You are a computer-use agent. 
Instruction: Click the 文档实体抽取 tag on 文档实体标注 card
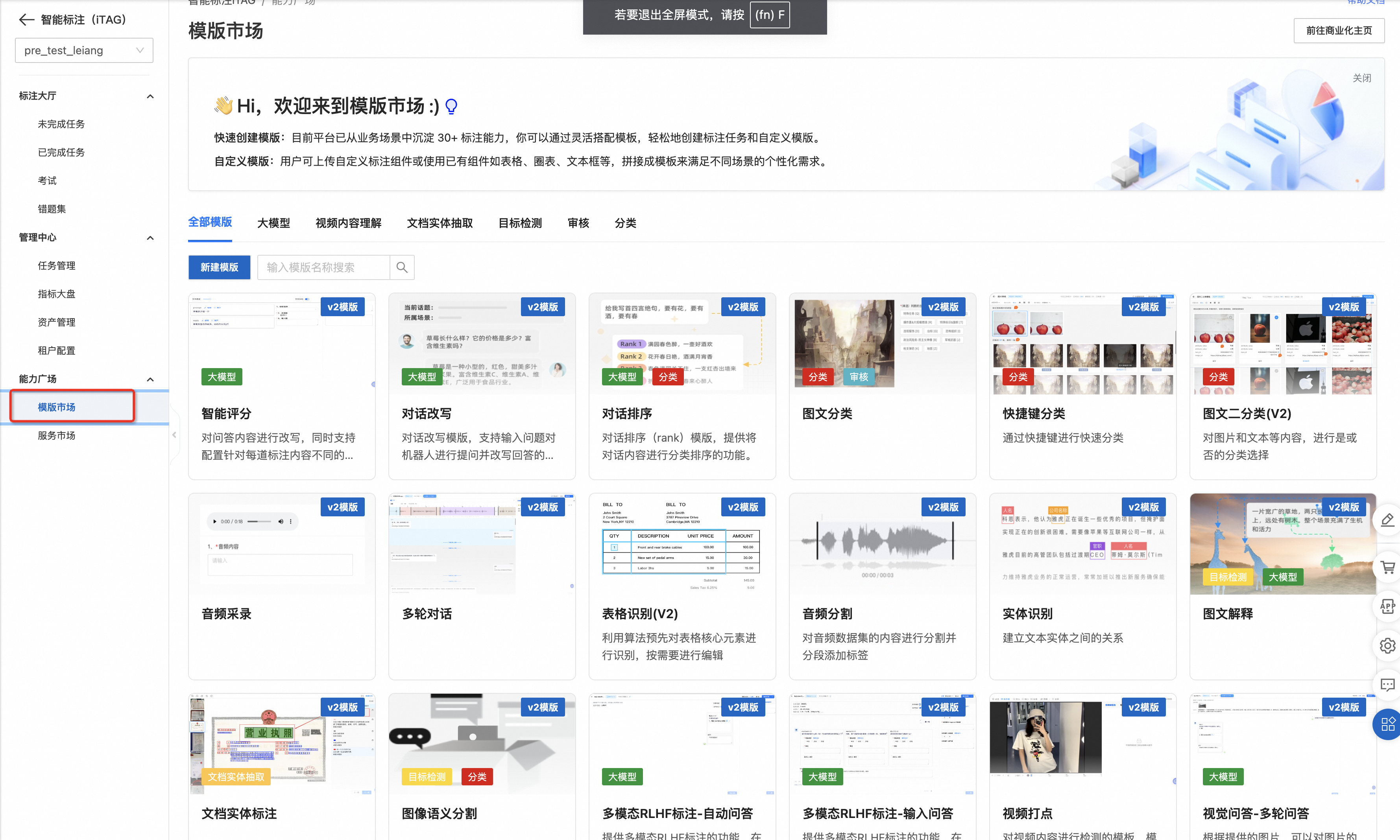click(x=236, y=777)
